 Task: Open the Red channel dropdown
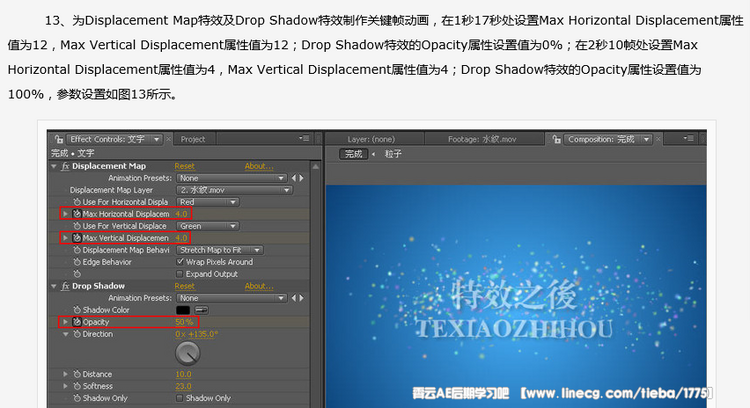click(208, 202)
